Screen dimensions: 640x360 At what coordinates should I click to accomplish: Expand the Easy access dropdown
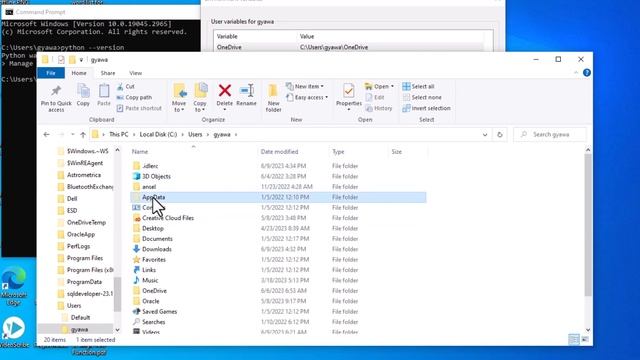(307, 98)
